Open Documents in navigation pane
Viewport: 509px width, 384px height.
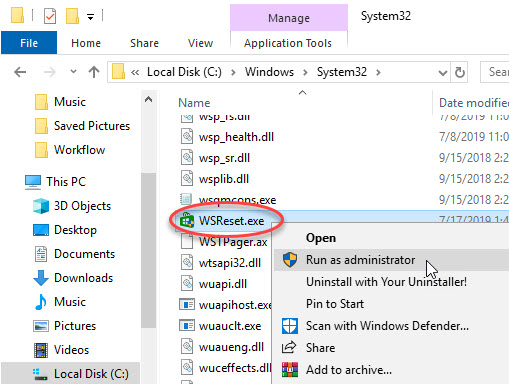pos(74,254)
